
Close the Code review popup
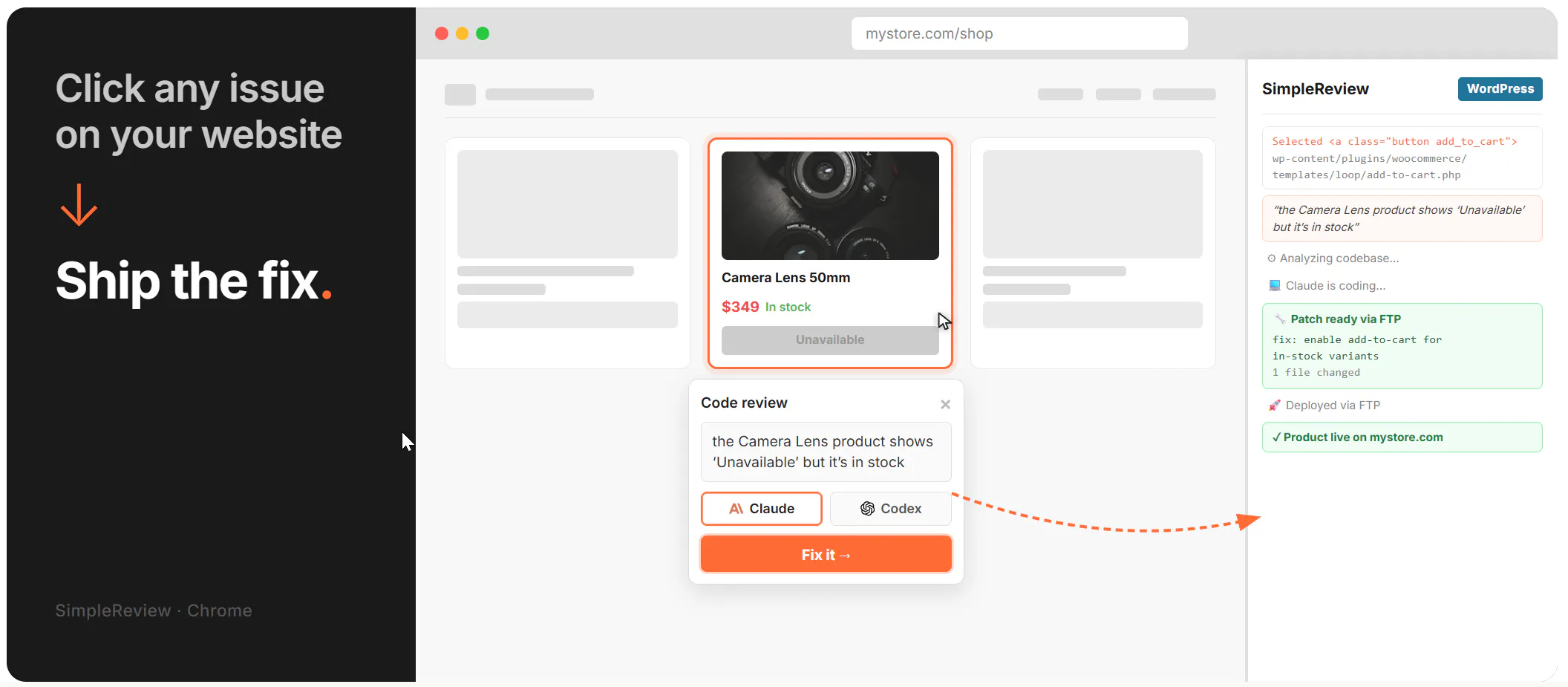point(945,404)
